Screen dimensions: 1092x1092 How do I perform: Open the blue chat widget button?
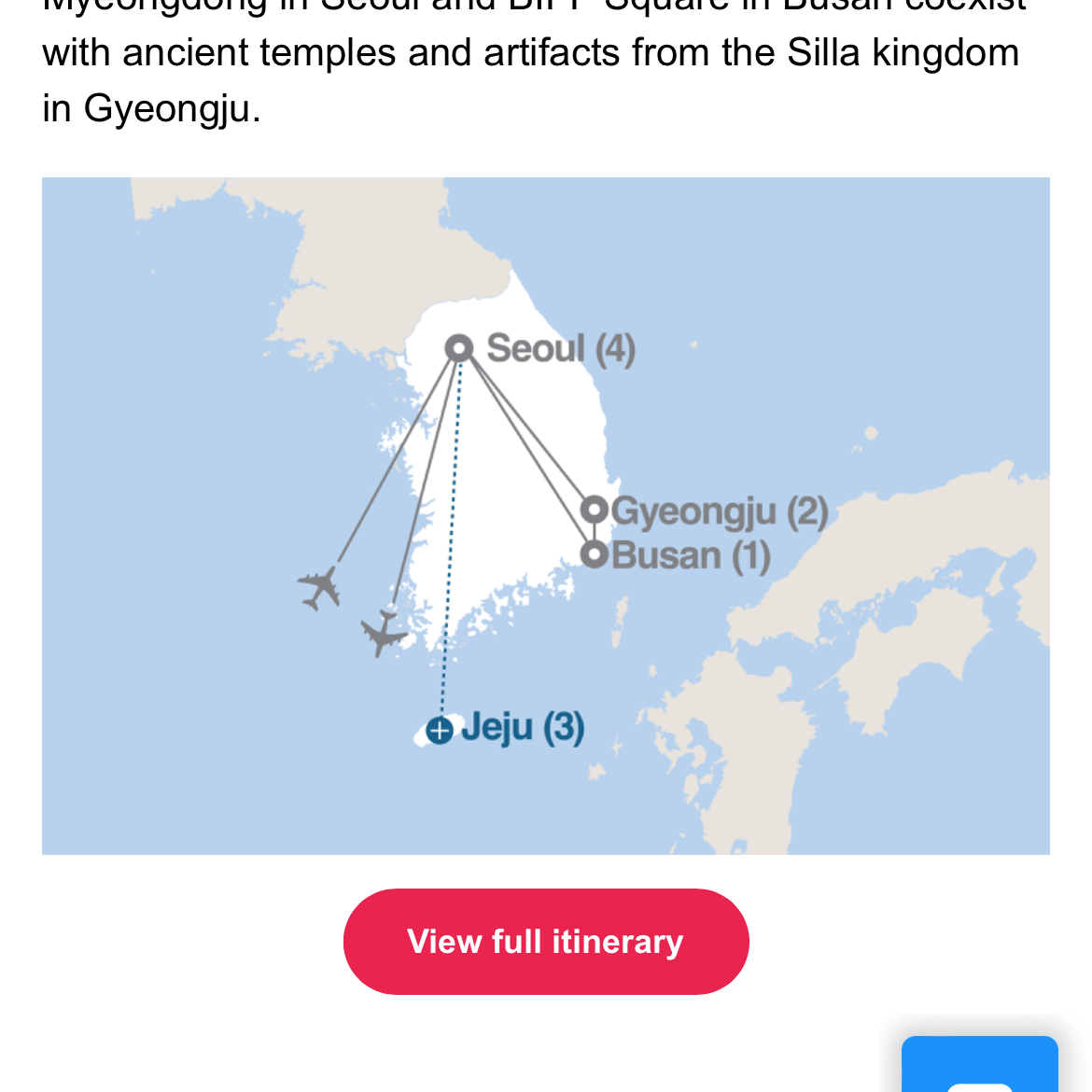tap(979, 1063)
